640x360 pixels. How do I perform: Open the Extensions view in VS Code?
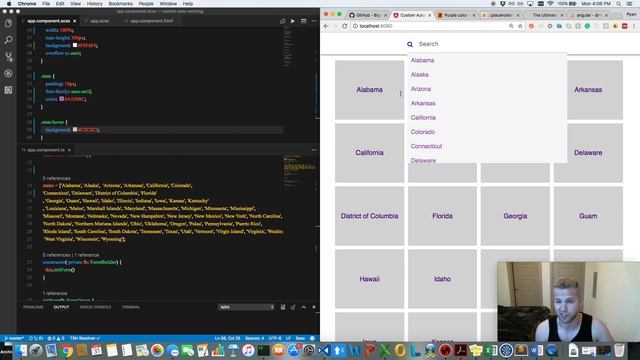(8, 90)
